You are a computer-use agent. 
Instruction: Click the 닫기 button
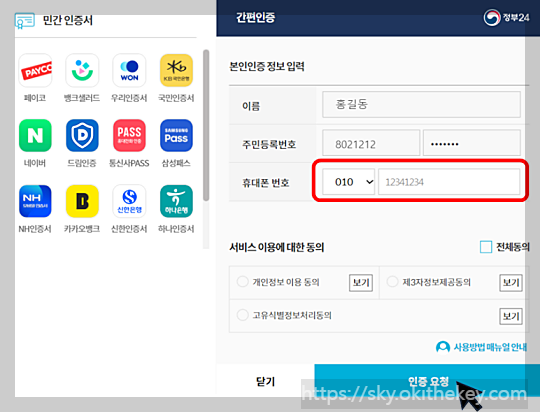point(265,381)
